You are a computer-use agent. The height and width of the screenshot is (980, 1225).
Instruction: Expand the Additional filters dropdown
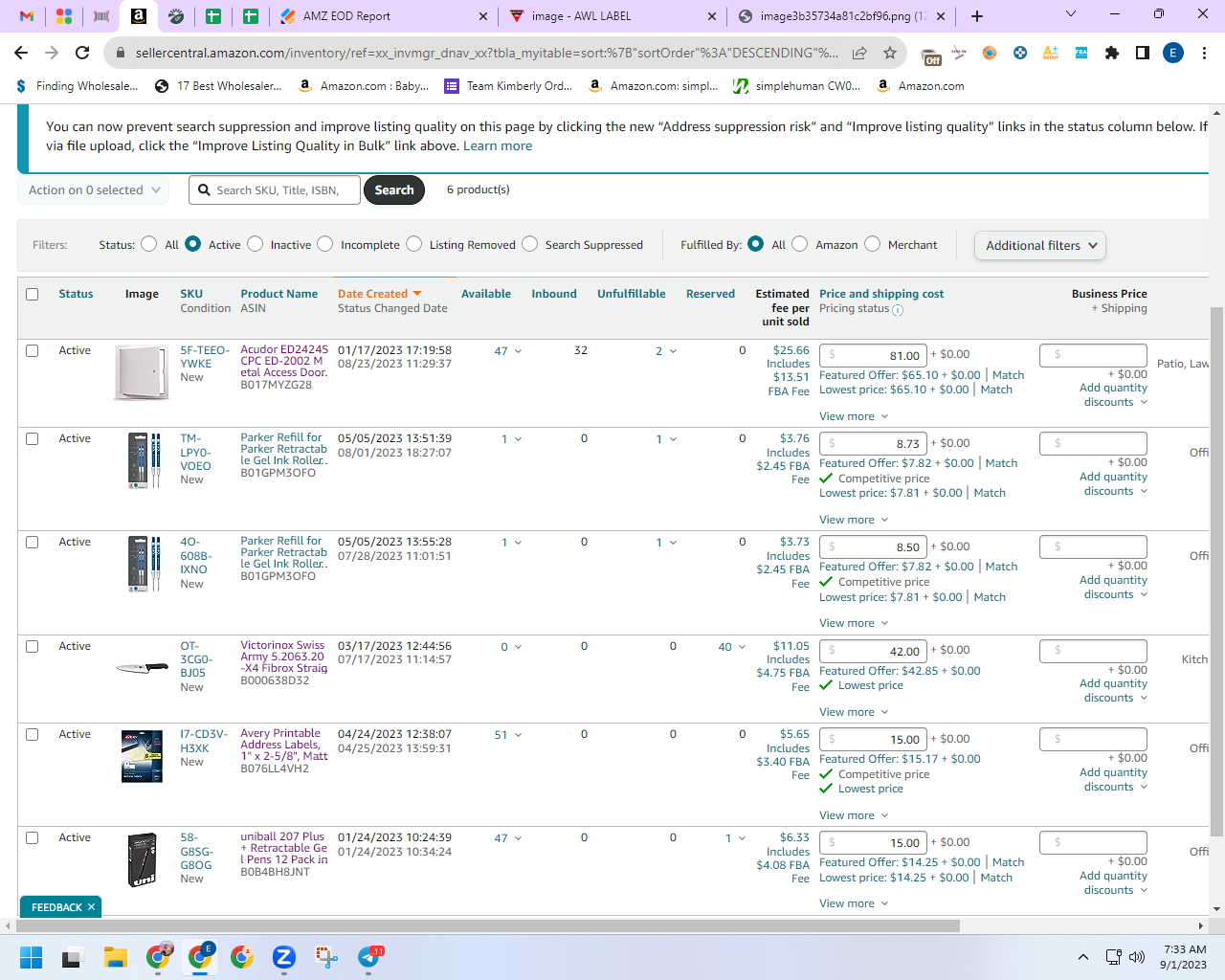click(1040, 246)
